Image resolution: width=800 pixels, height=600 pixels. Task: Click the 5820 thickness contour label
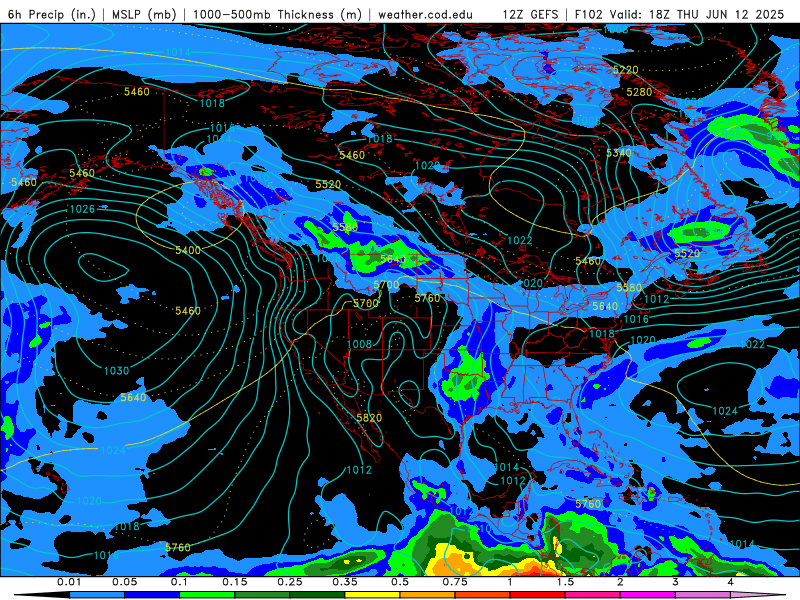point(369,418)
